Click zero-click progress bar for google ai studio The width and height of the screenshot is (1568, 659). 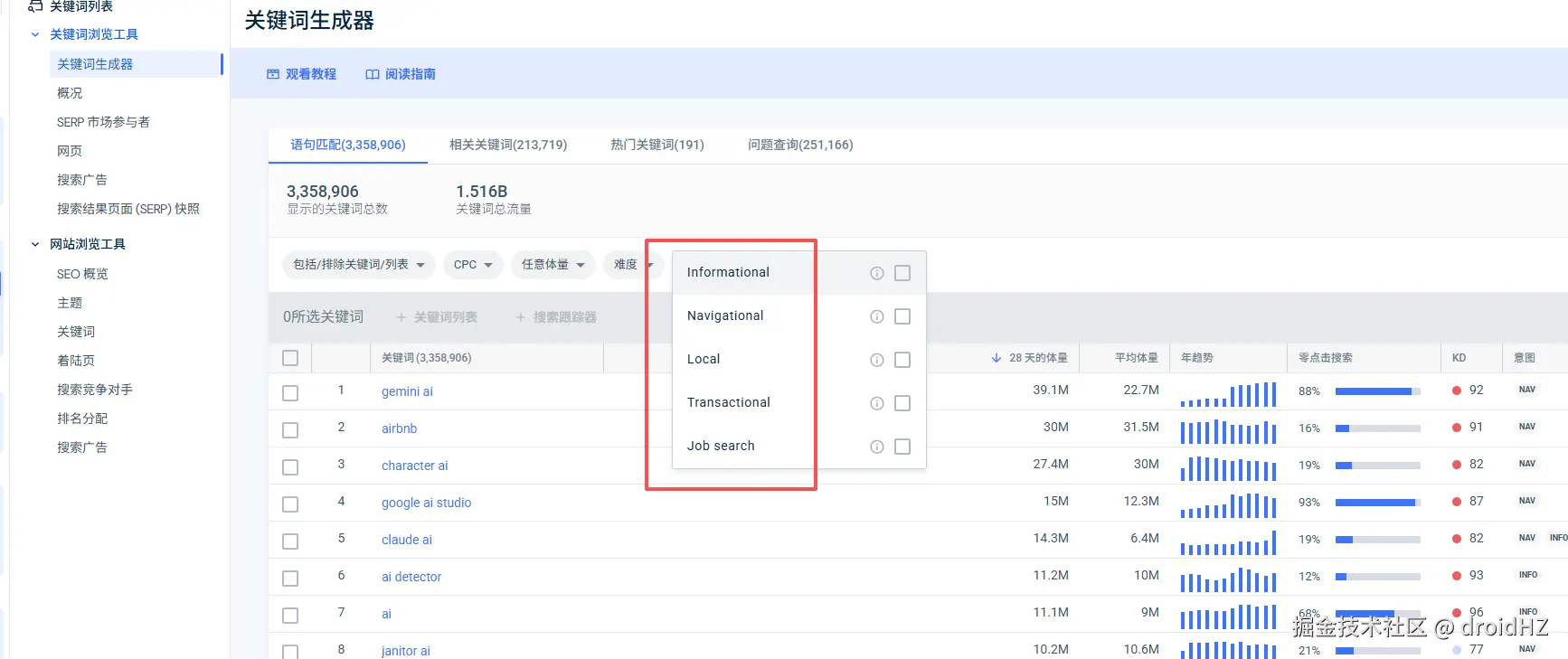(x=1378, y=503)
